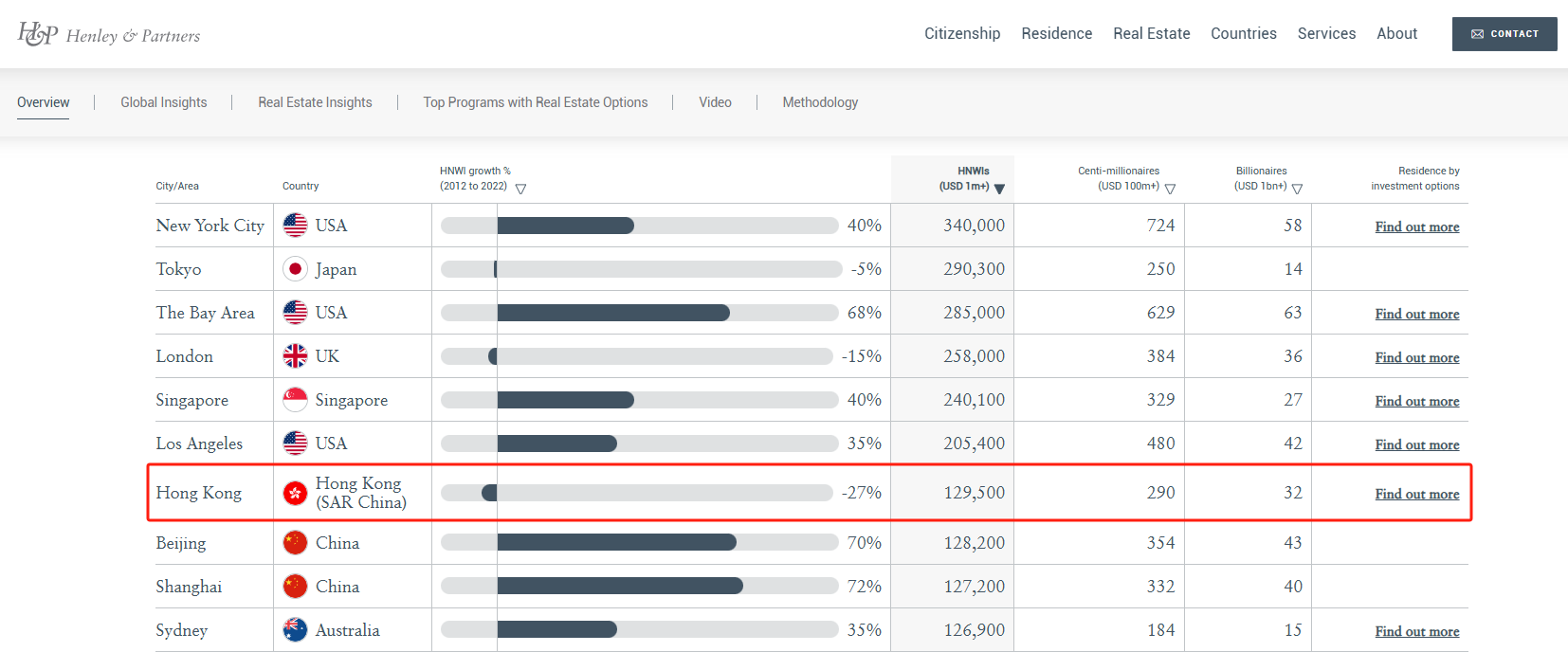Open the About menu

(x=1397, y=33)
